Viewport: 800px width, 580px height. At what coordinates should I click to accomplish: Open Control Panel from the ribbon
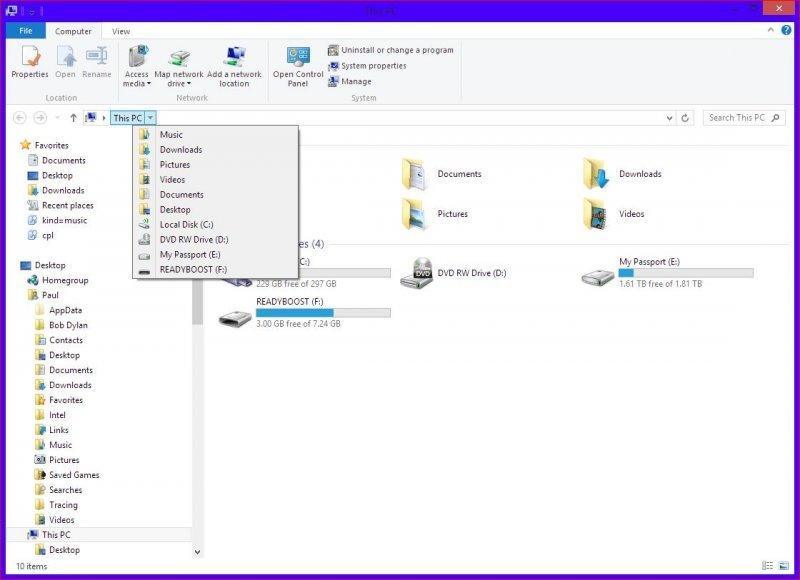click(x=298, y=65)
